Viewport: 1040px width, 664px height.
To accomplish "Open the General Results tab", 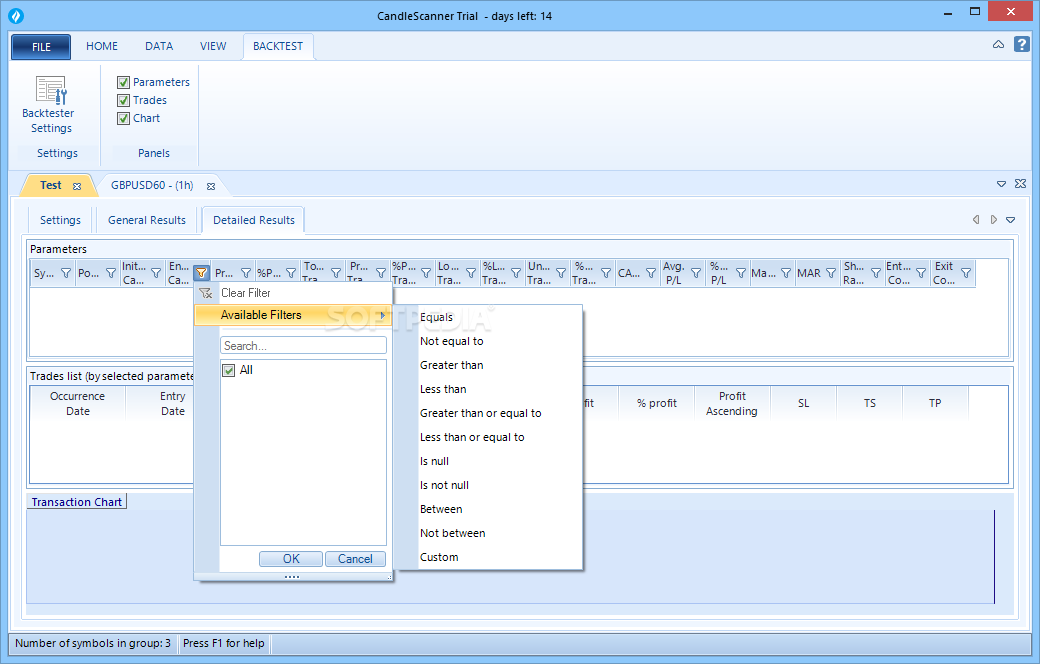I will (147, 220).
